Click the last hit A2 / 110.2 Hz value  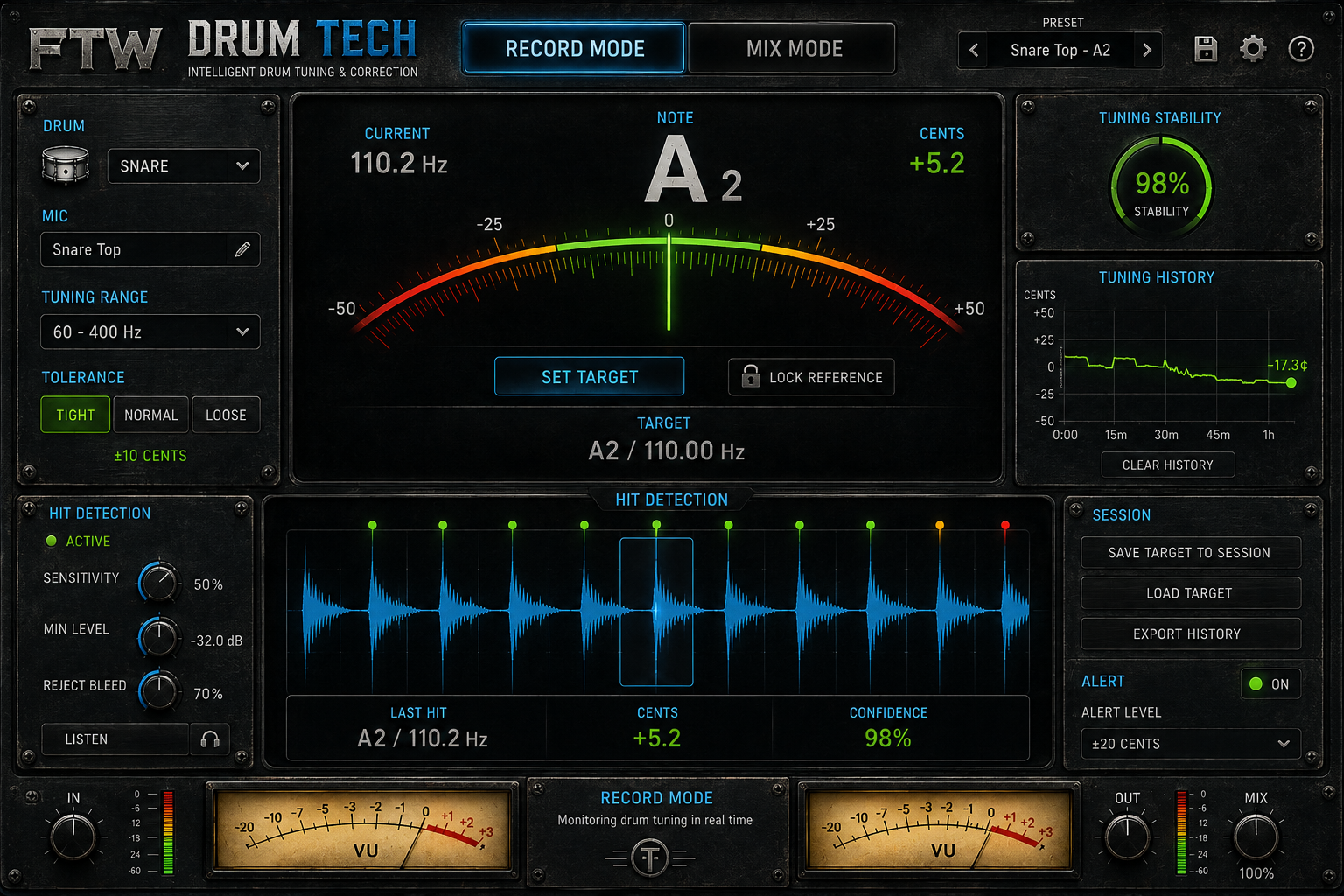(423, 738)
